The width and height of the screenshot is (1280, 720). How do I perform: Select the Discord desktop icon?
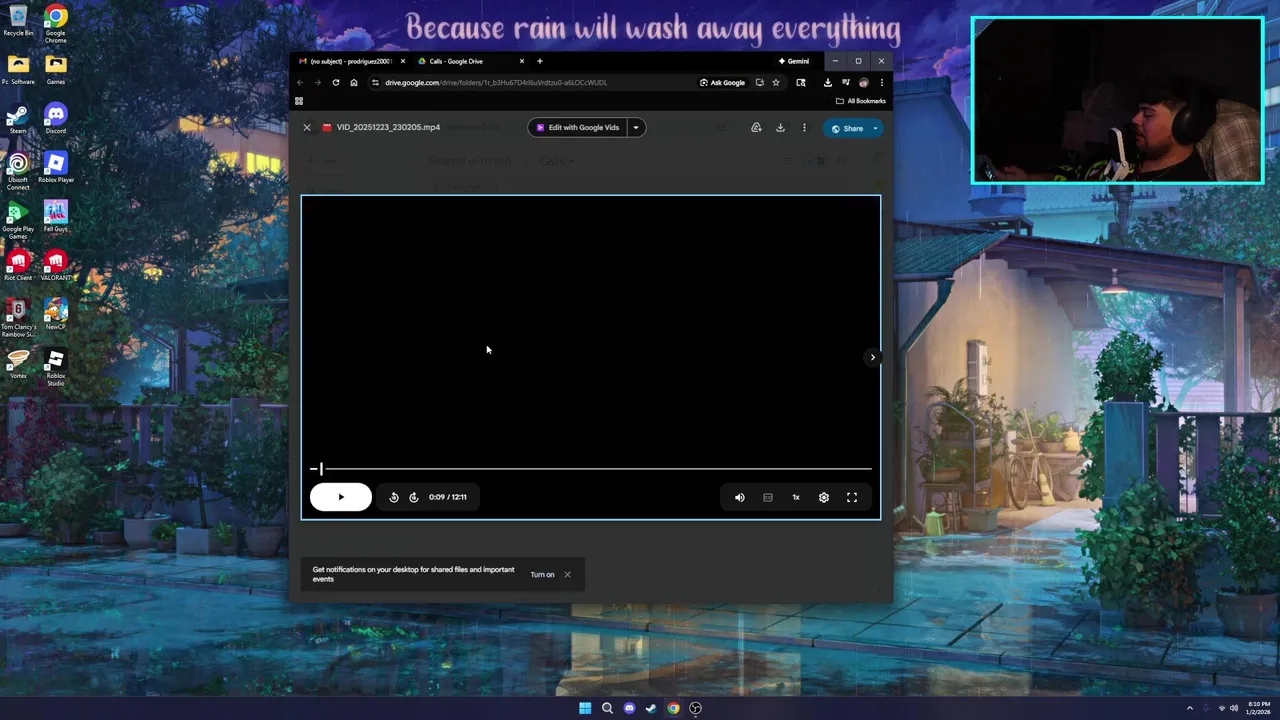click(x=56, y=119)
